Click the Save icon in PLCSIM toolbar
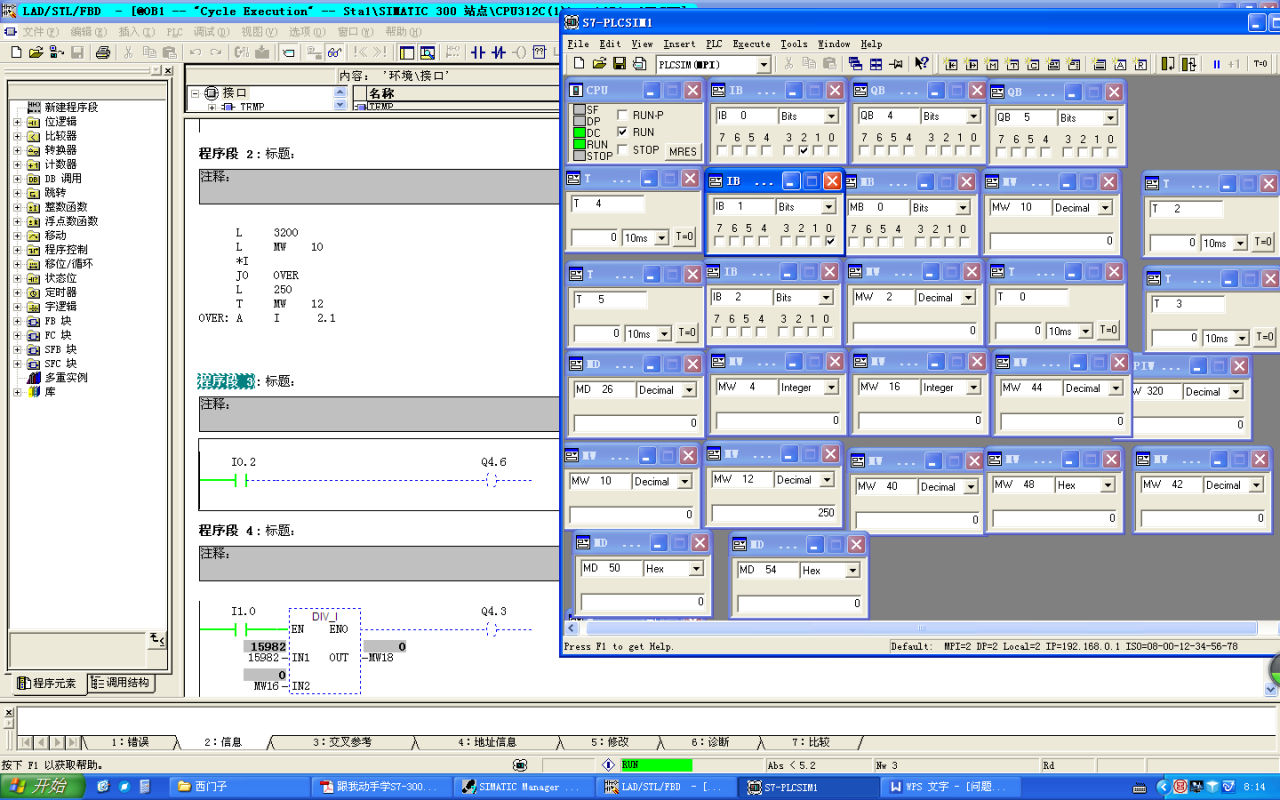1280x800 pixels. pyautogui.click(x=620, y=63)
